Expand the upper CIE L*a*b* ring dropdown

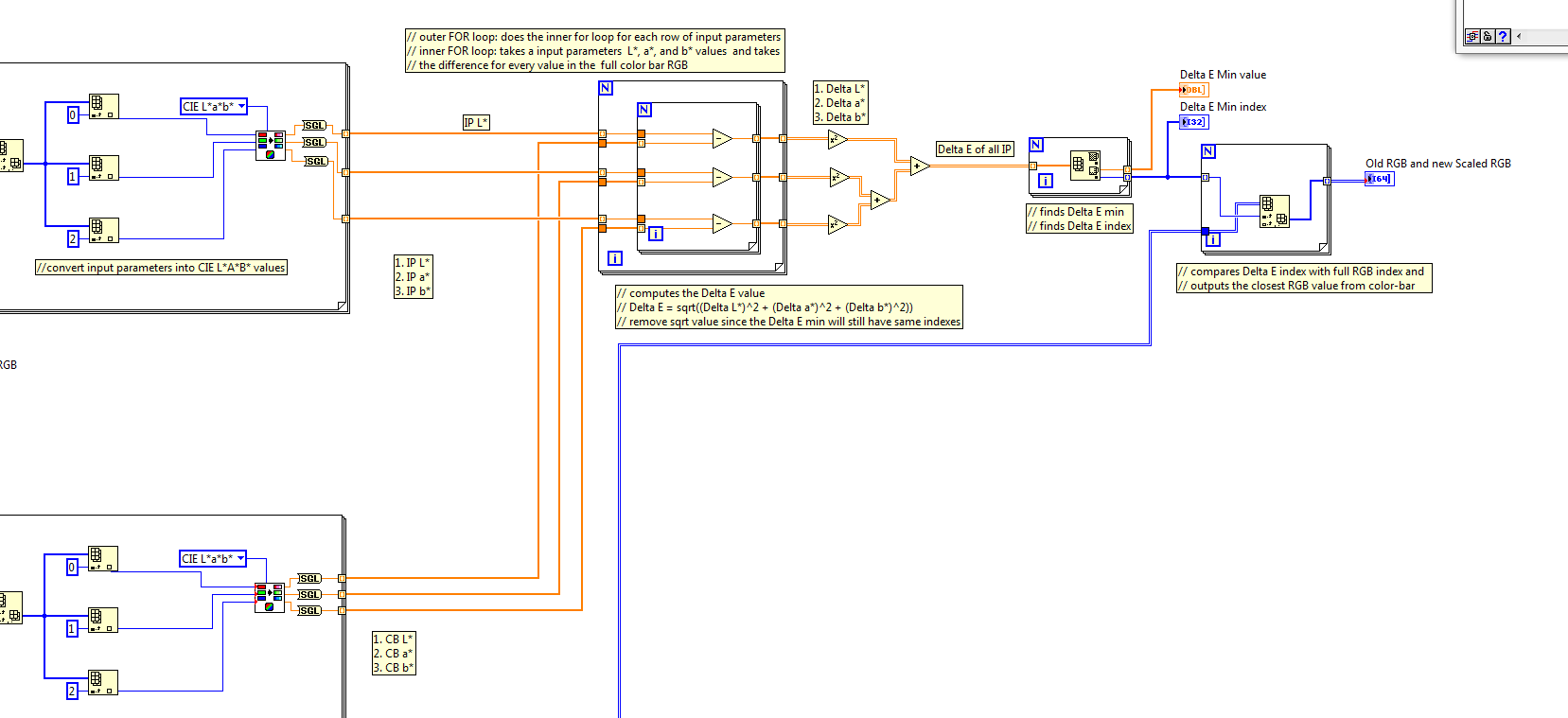(x=214, y=107)
